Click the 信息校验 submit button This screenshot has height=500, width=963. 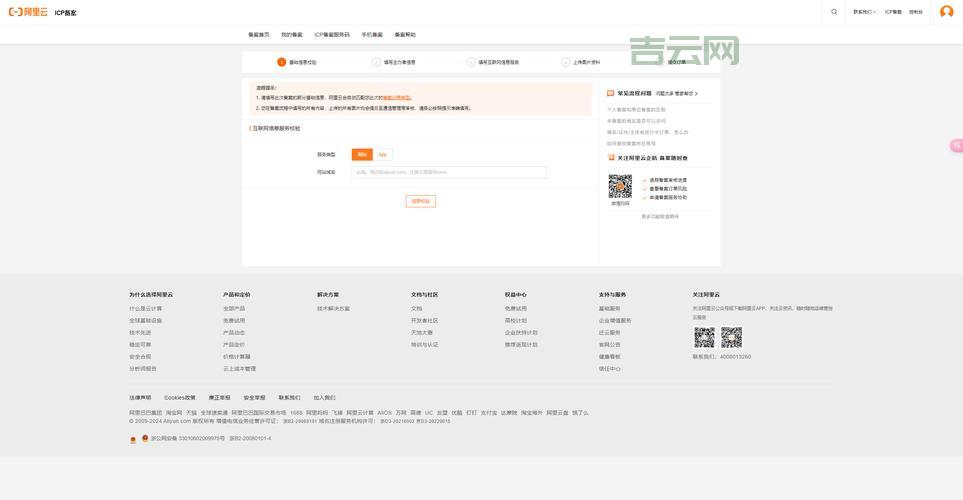421,201
